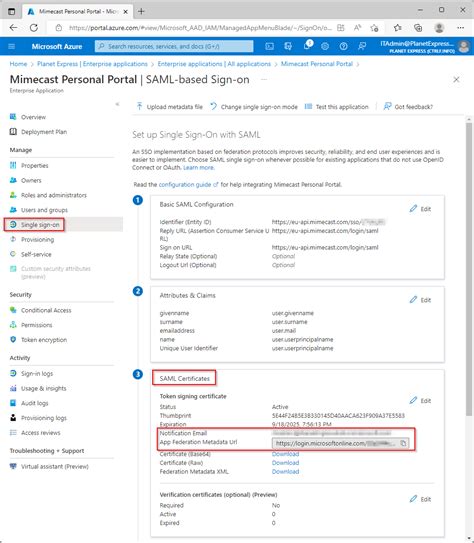Open Planet Express | Enterprise applications breadcrumb

92,64
